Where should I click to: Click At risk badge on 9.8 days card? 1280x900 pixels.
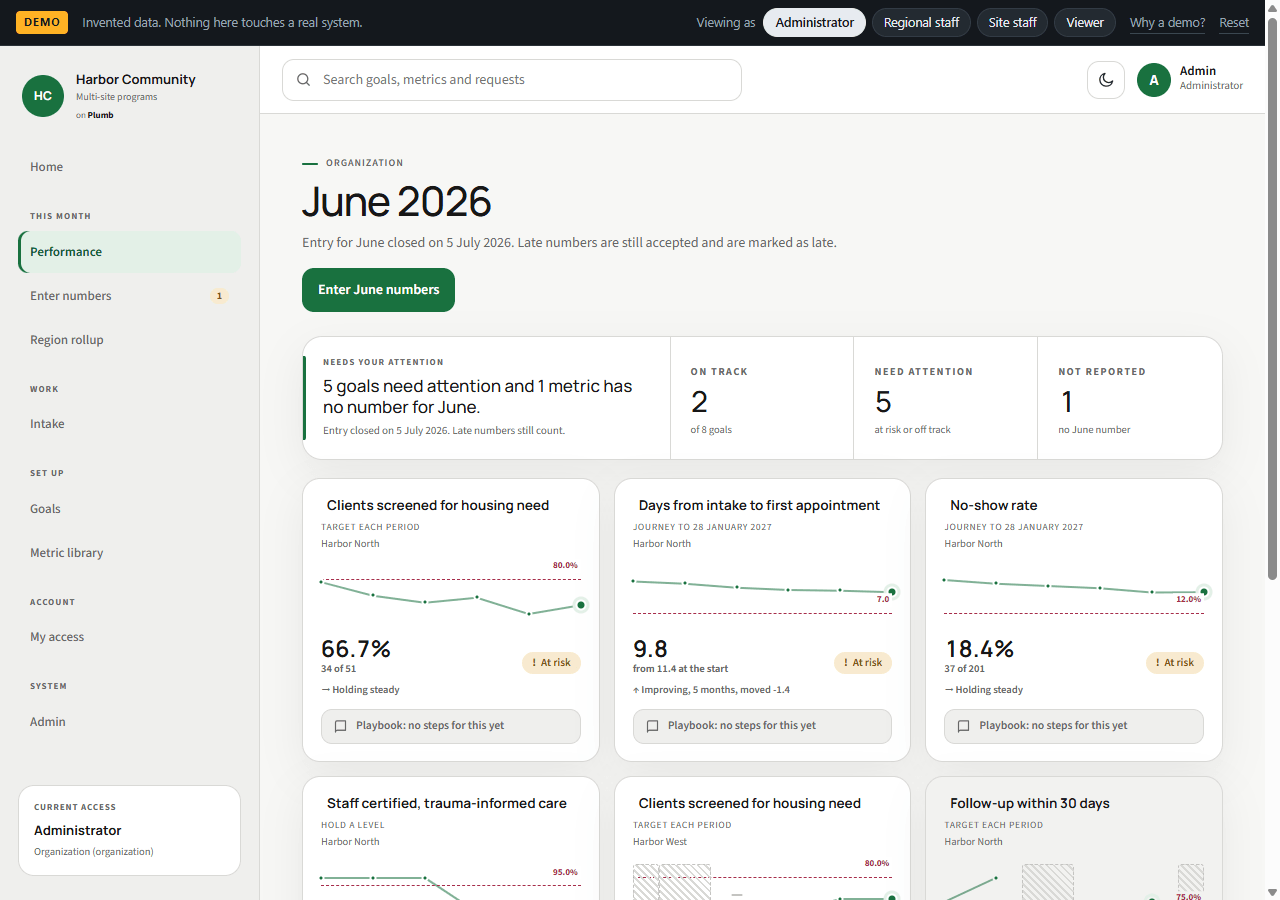[863, 663]
